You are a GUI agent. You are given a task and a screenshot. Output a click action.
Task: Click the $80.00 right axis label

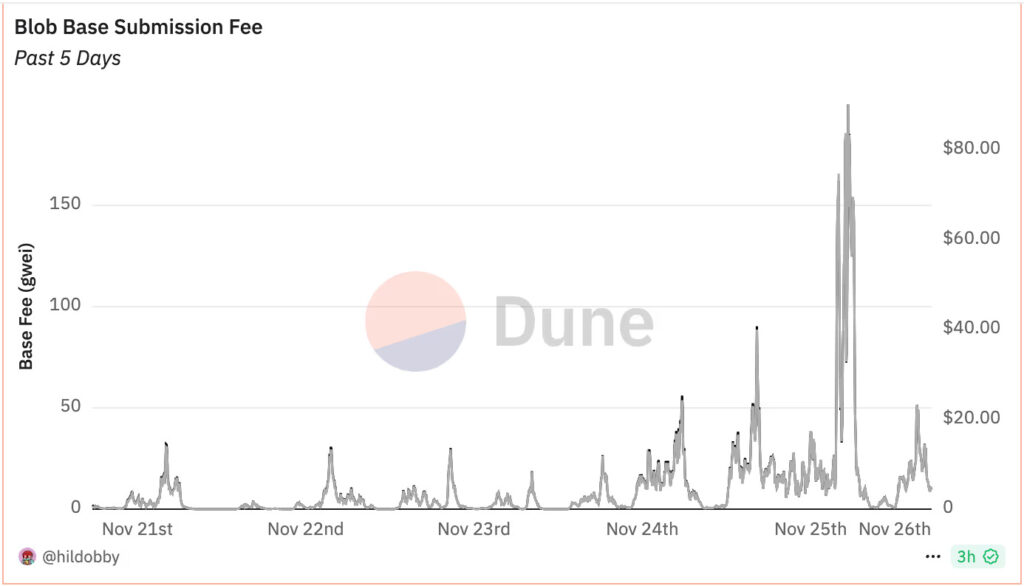(x=971, y=147)
